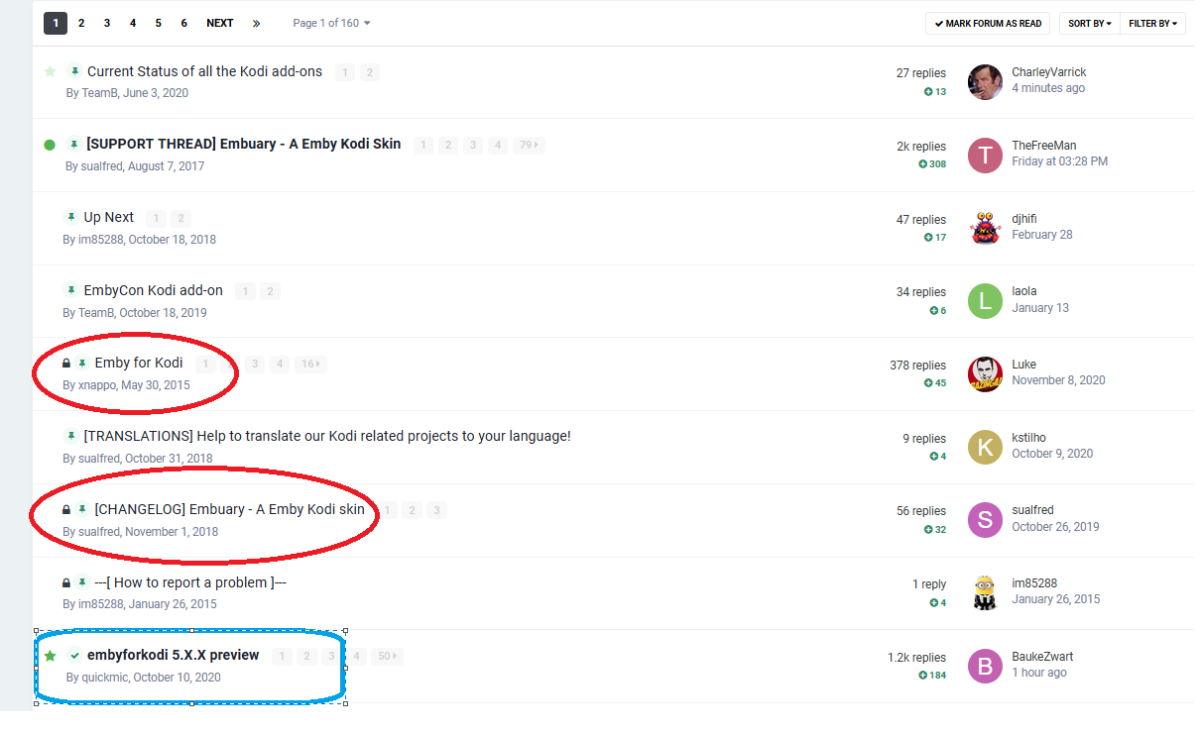Click green star icon next to embyforkodi preview

50,656
